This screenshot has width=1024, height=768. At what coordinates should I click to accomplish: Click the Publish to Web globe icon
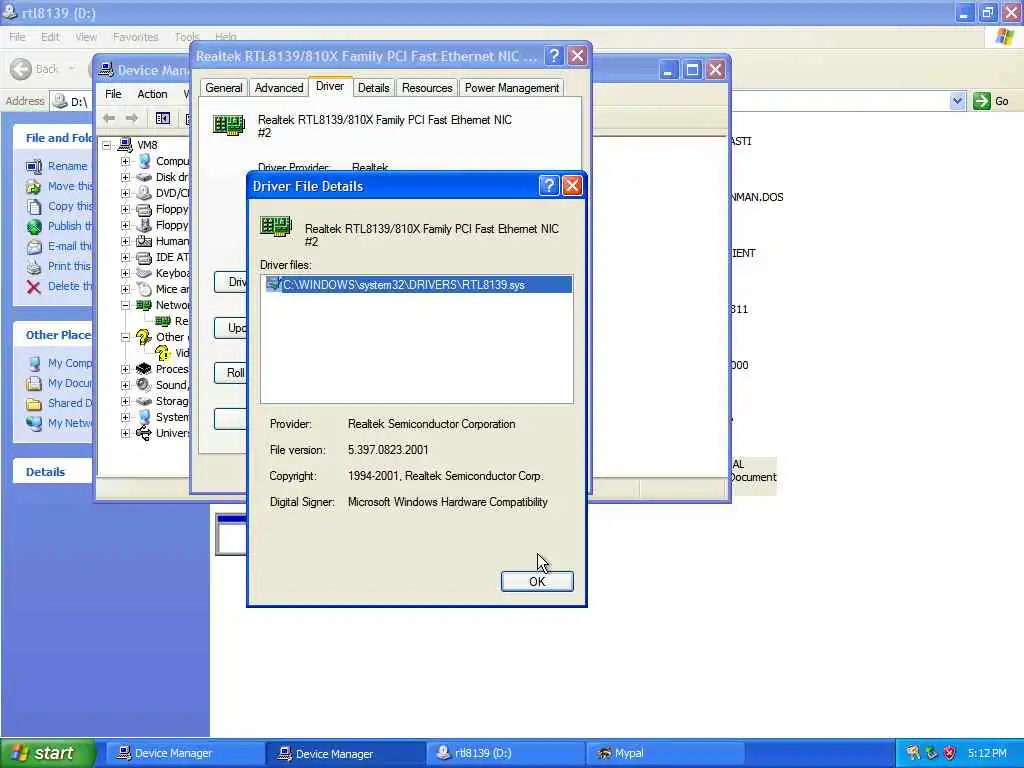(34, 227)
